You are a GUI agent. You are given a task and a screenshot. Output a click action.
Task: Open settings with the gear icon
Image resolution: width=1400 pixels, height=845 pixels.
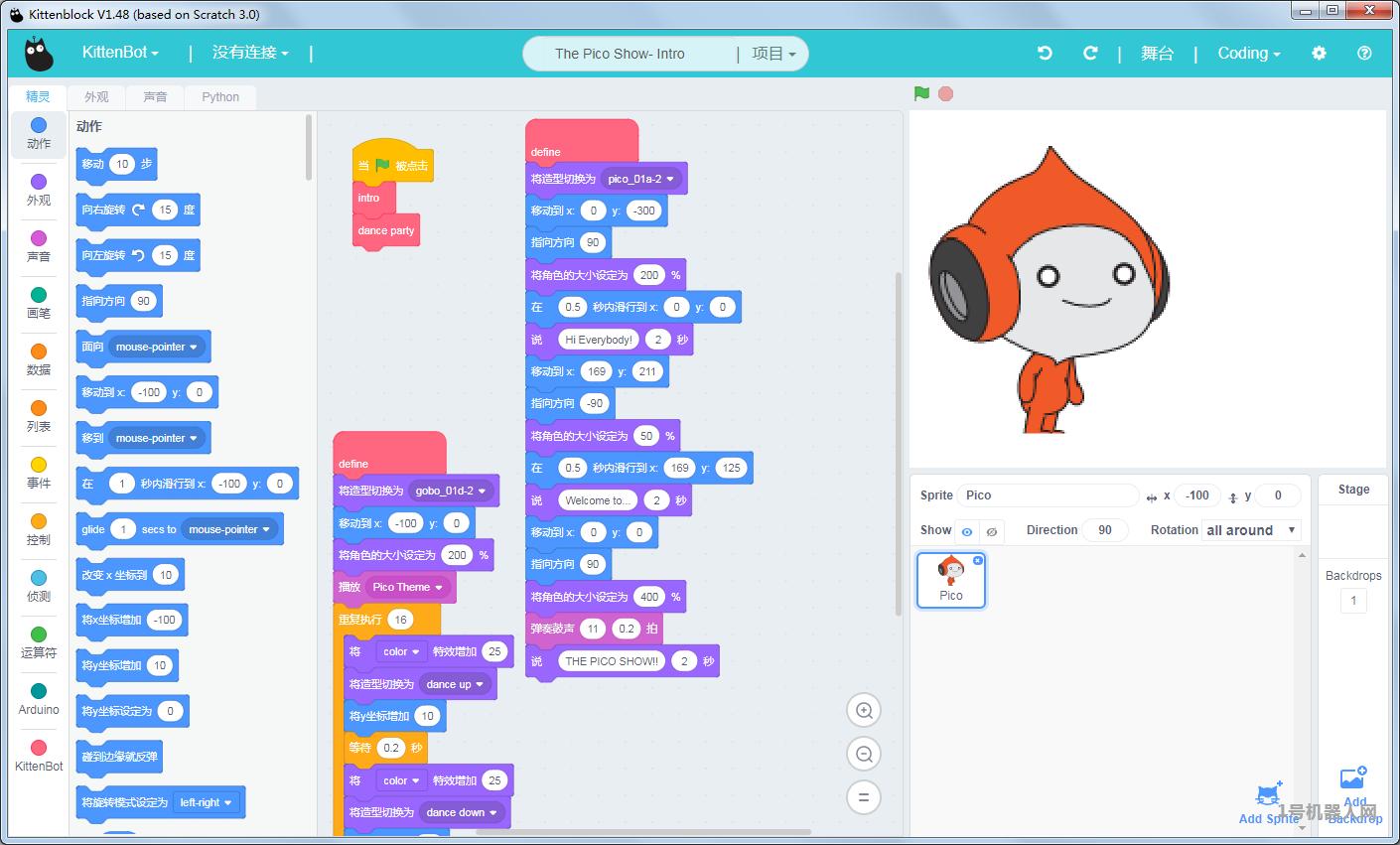pyautogui.click(x=1319, y=54)
